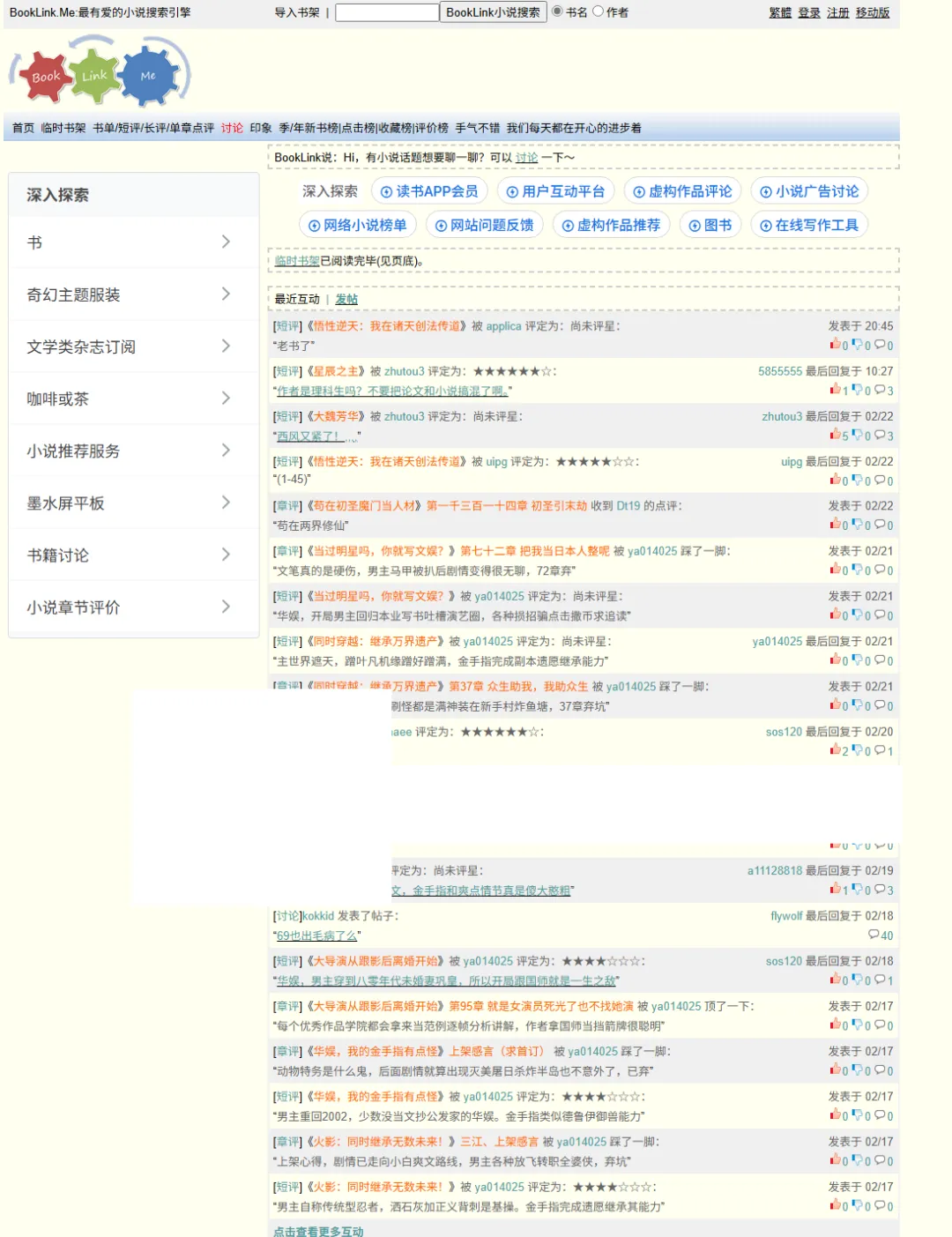Thumbs down uipg's 悟性逆天 rating row
952x1237 pixels.
(857, 481)
